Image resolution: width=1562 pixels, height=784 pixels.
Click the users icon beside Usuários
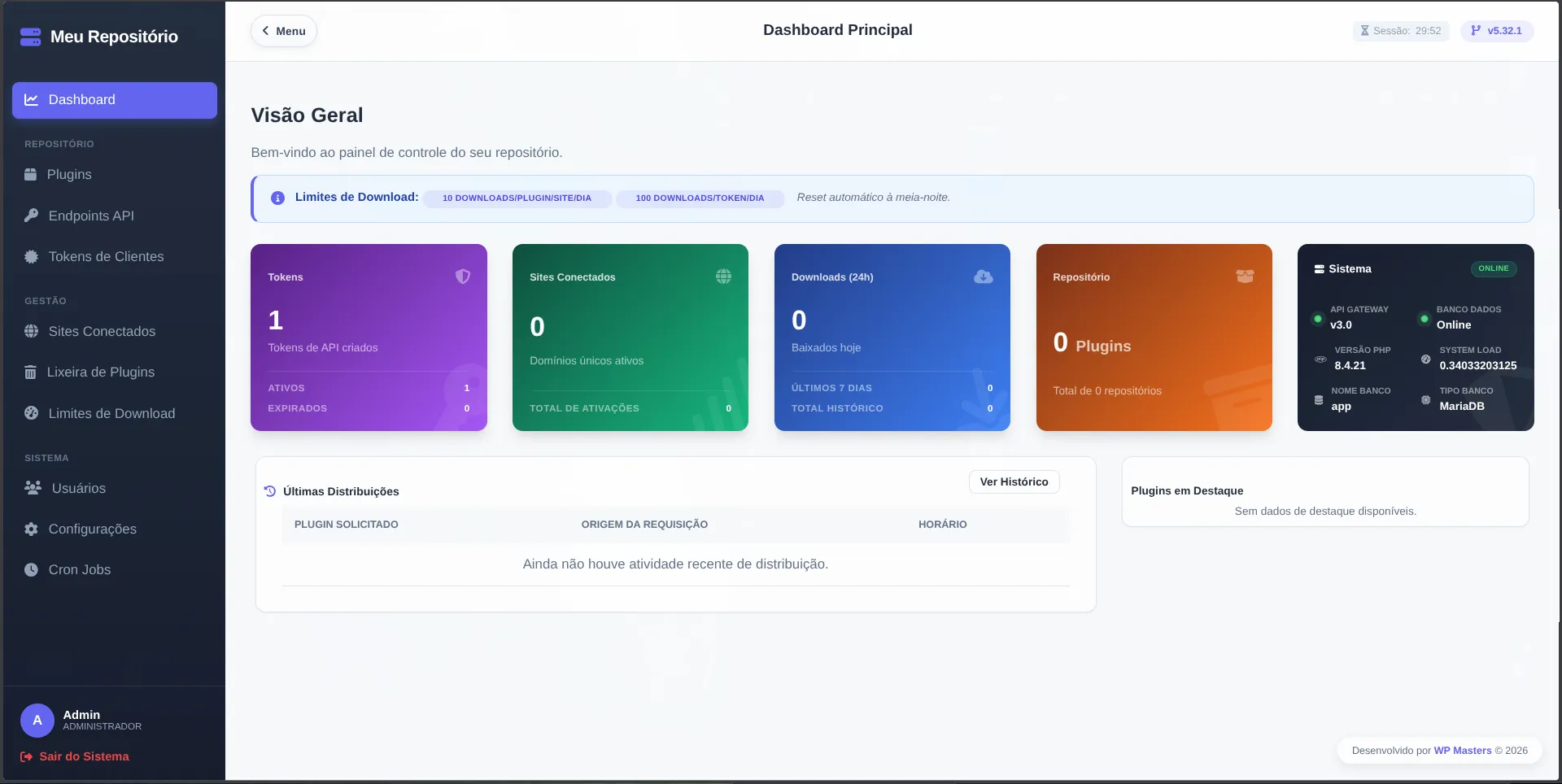[x=33, y=488]
